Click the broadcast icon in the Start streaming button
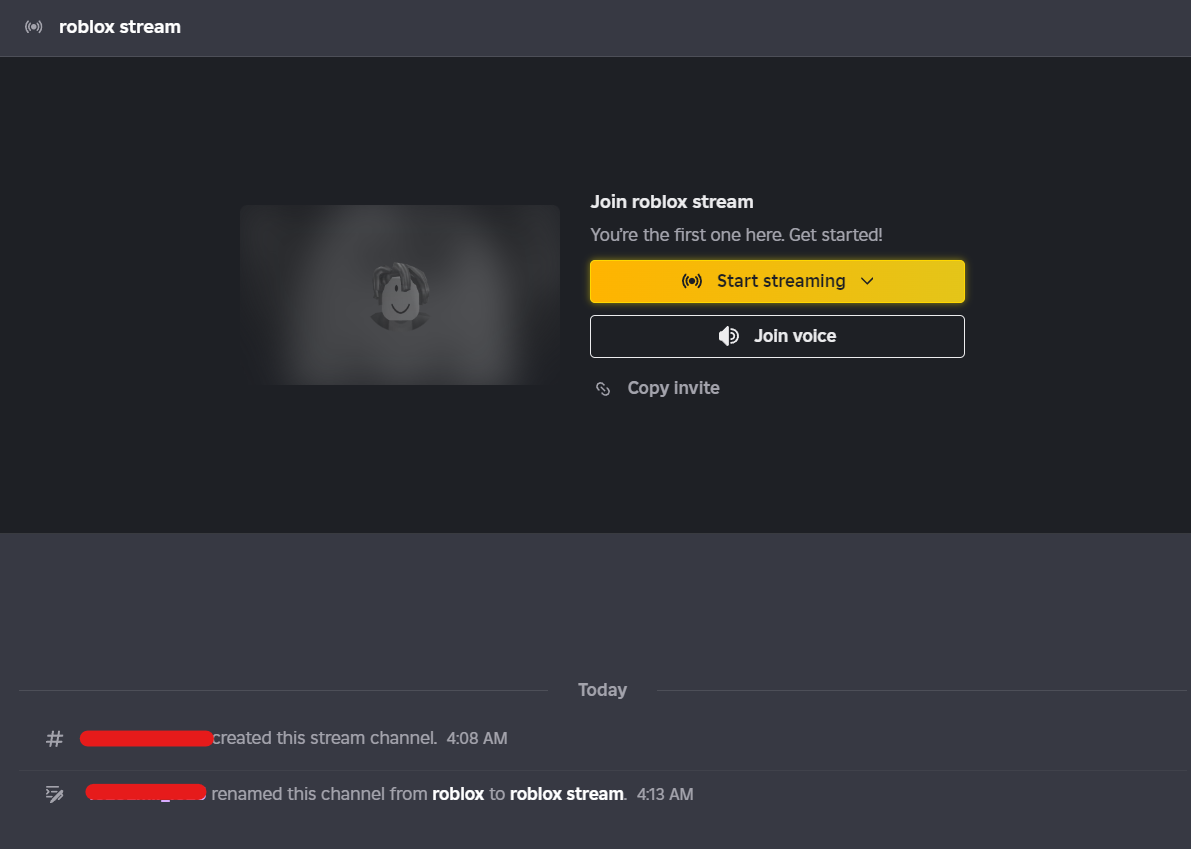Image resolution: width=1191 pixels, height=849 pixels. pyautogui.click(x=692, y=282)
